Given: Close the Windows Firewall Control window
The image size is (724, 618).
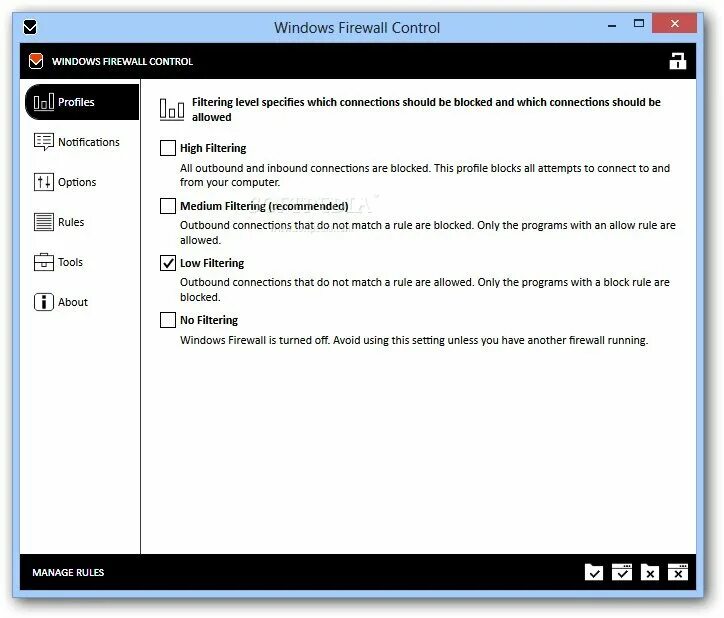Looking at the screenshot, I should tap(675, 23).
